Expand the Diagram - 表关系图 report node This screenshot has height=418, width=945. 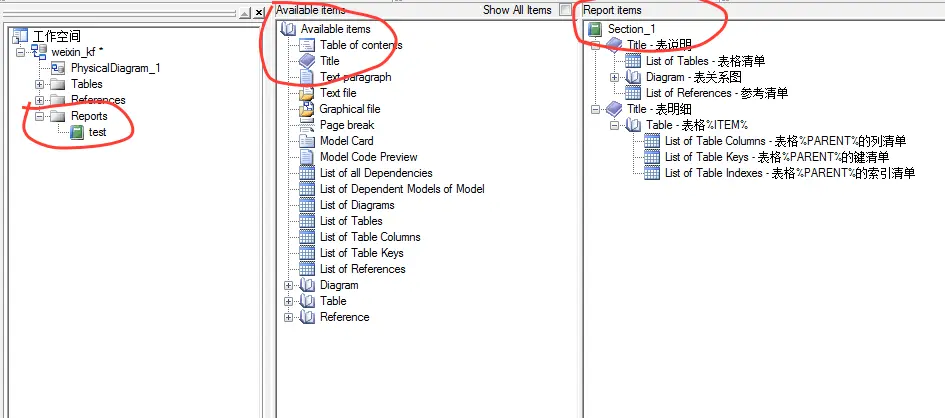[x=615, y=77]
